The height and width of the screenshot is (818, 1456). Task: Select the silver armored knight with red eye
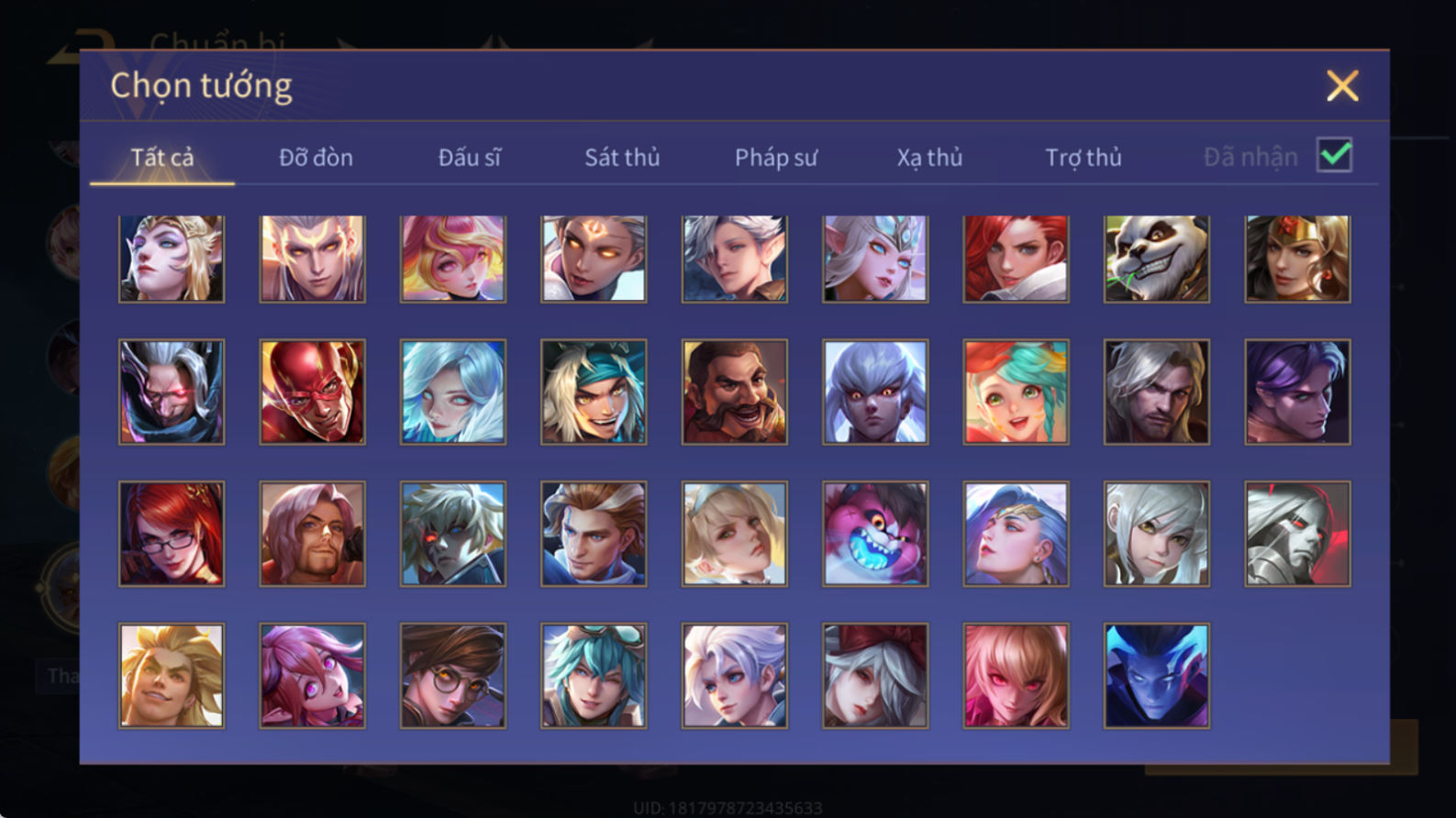(1297, 534)
